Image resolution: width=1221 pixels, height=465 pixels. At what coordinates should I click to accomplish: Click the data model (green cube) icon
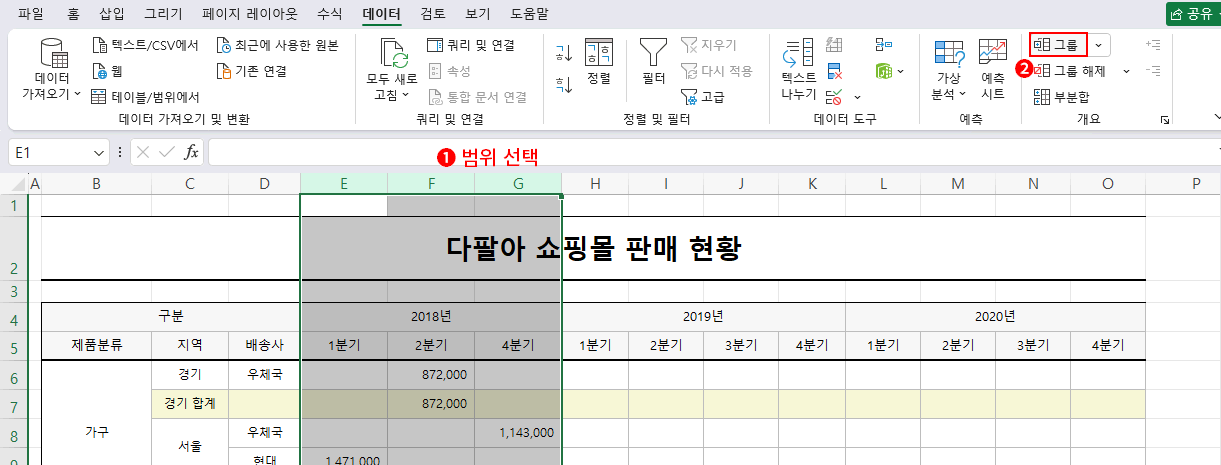(x=883, y=71)
